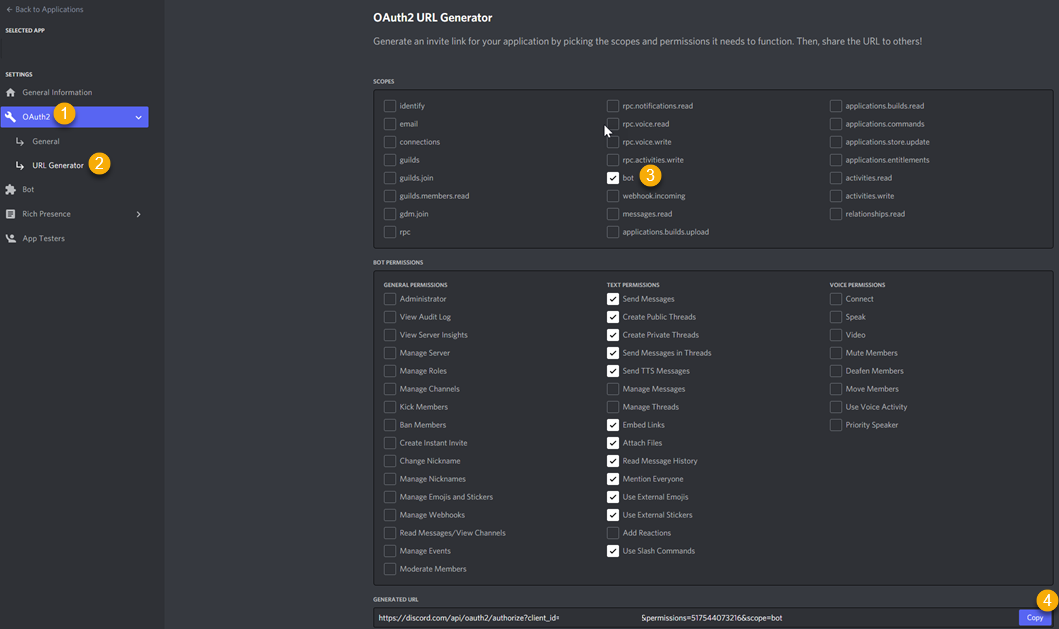Image resolution: width=1059 pixels, height=629 pixels.
Task: Uncheck the Send Messages permission
Action: (613, 299)
